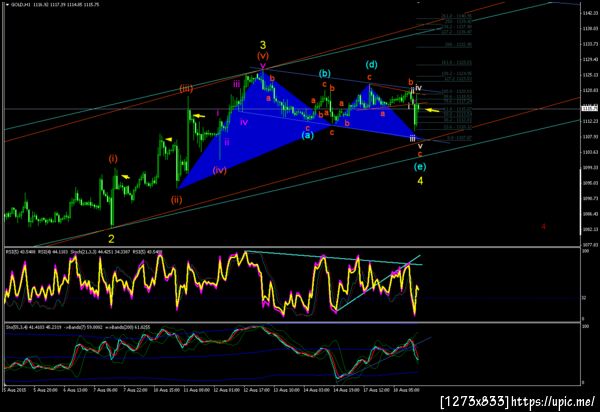Image resolution: width=600 pixels, height=412 pixels.
Task: Click the yellow arrow beside wave (i)
Action: pyautogui.click(x=126, y=177)
